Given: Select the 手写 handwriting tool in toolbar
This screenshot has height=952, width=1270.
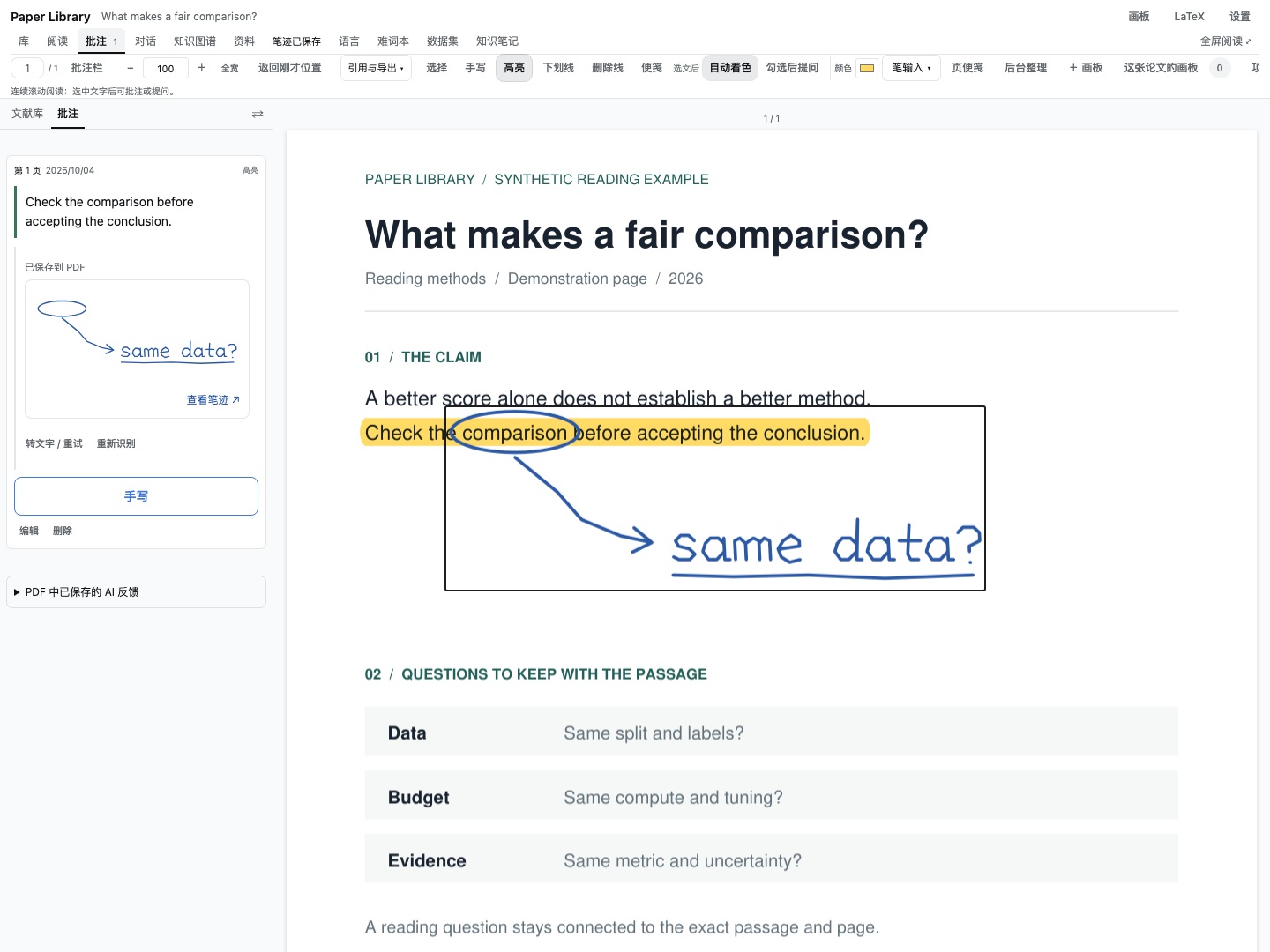Looking at the screenshot, I should (475, 68).
